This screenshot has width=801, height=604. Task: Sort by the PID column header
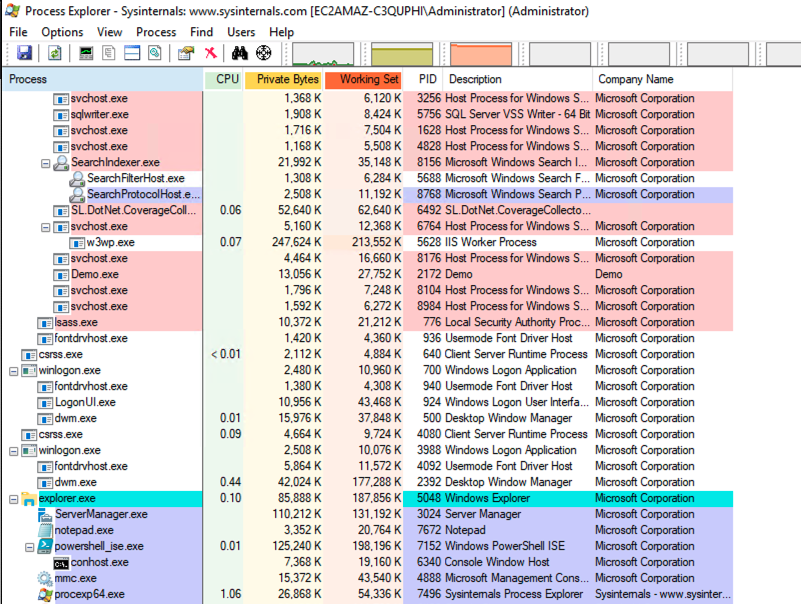(423, 79)
